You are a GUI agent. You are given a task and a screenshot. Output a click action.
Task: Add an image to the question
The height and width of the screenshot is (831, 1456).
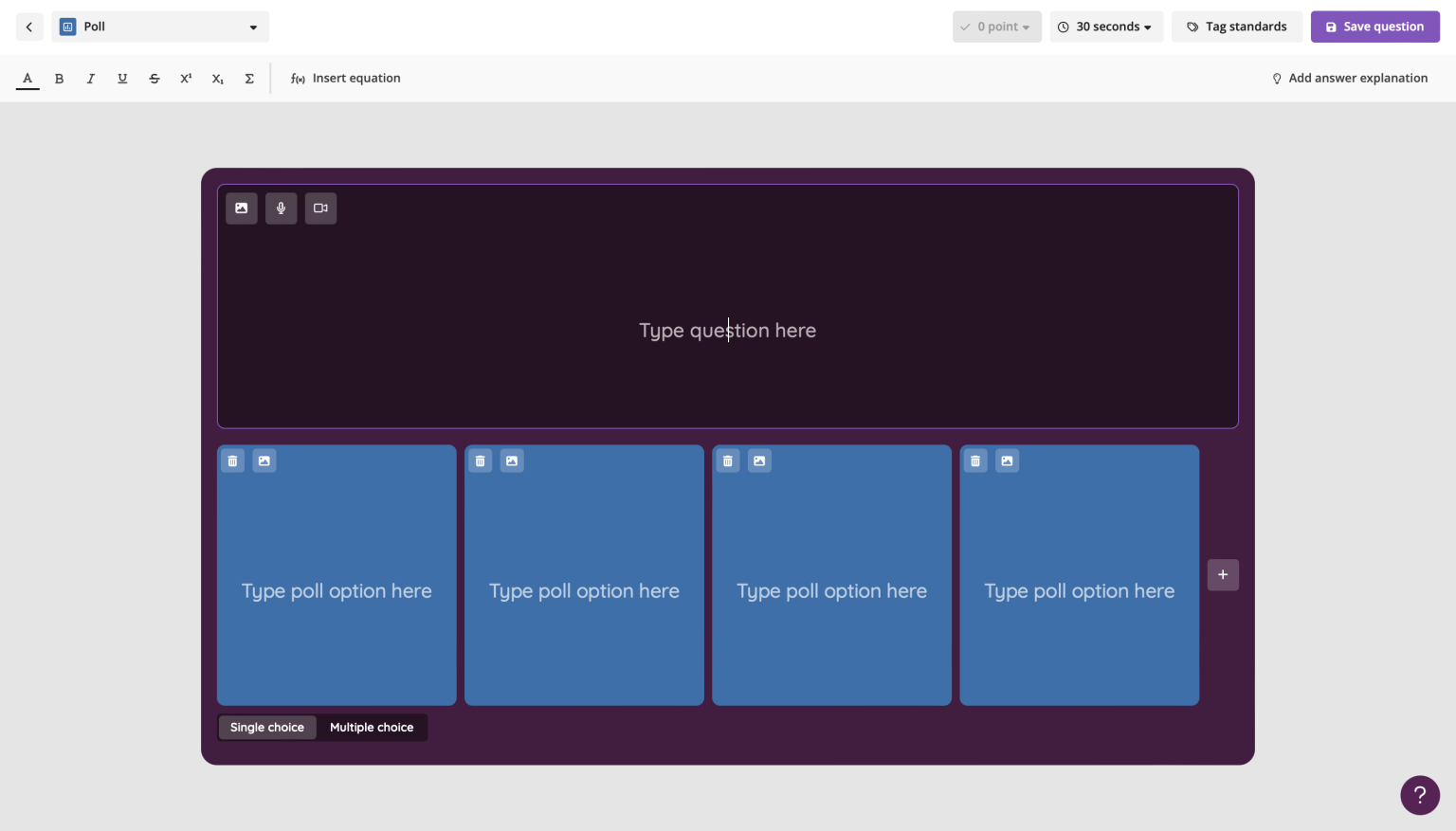tap(241, 208)
